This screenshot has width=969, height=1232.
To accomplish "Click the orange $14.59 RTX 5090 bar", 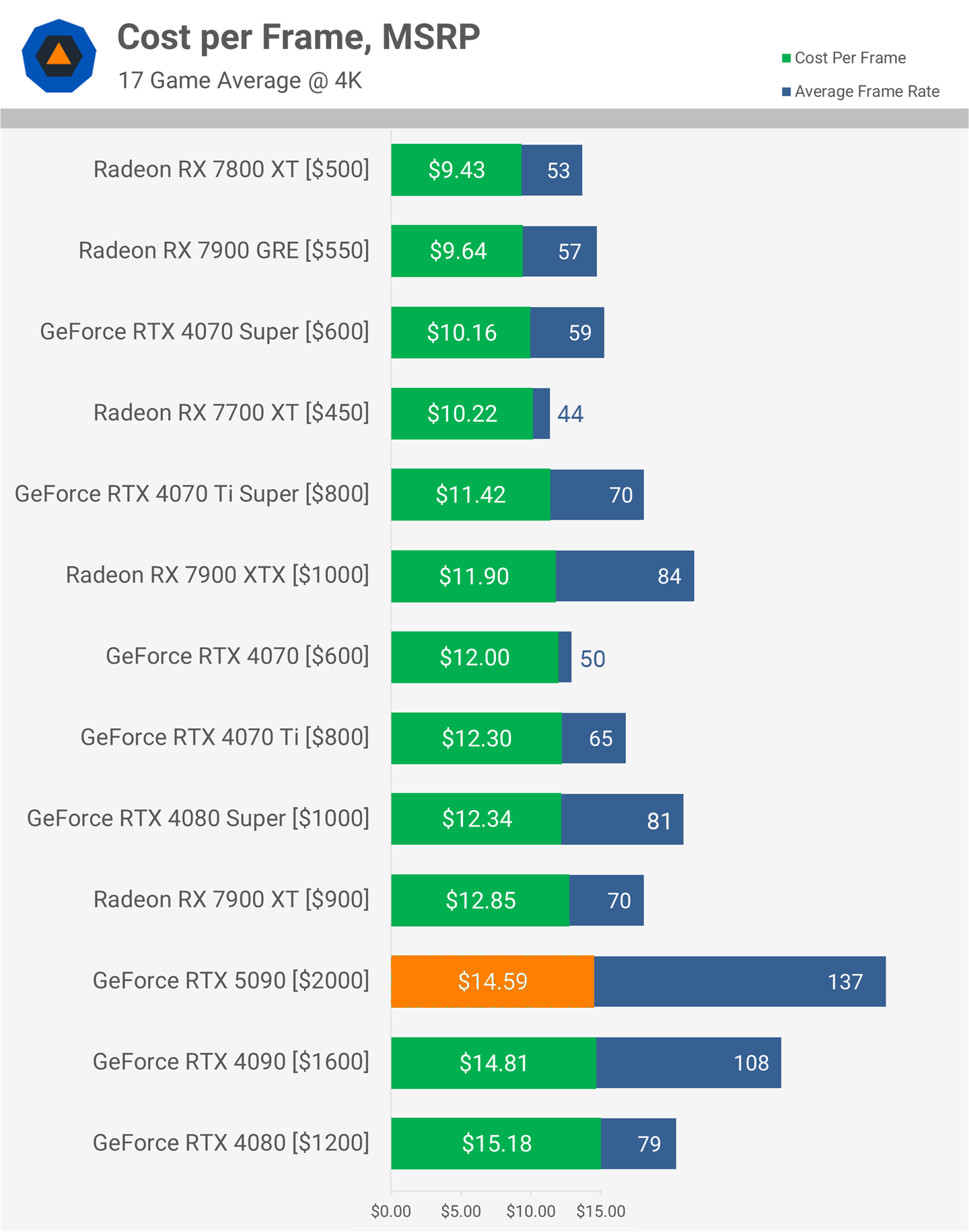I will pyautogui.click(x=492, y=982).
